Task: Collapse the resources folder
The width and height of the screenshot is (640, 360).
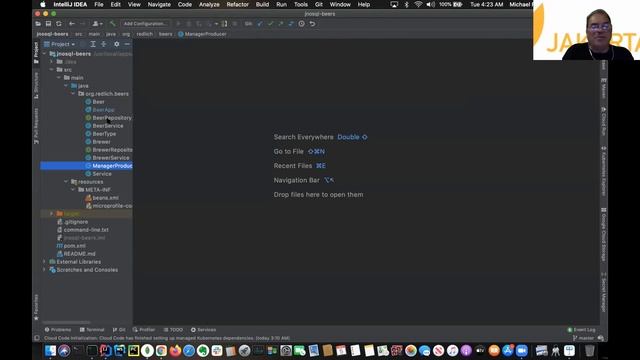Action: [x=66, y=182]
